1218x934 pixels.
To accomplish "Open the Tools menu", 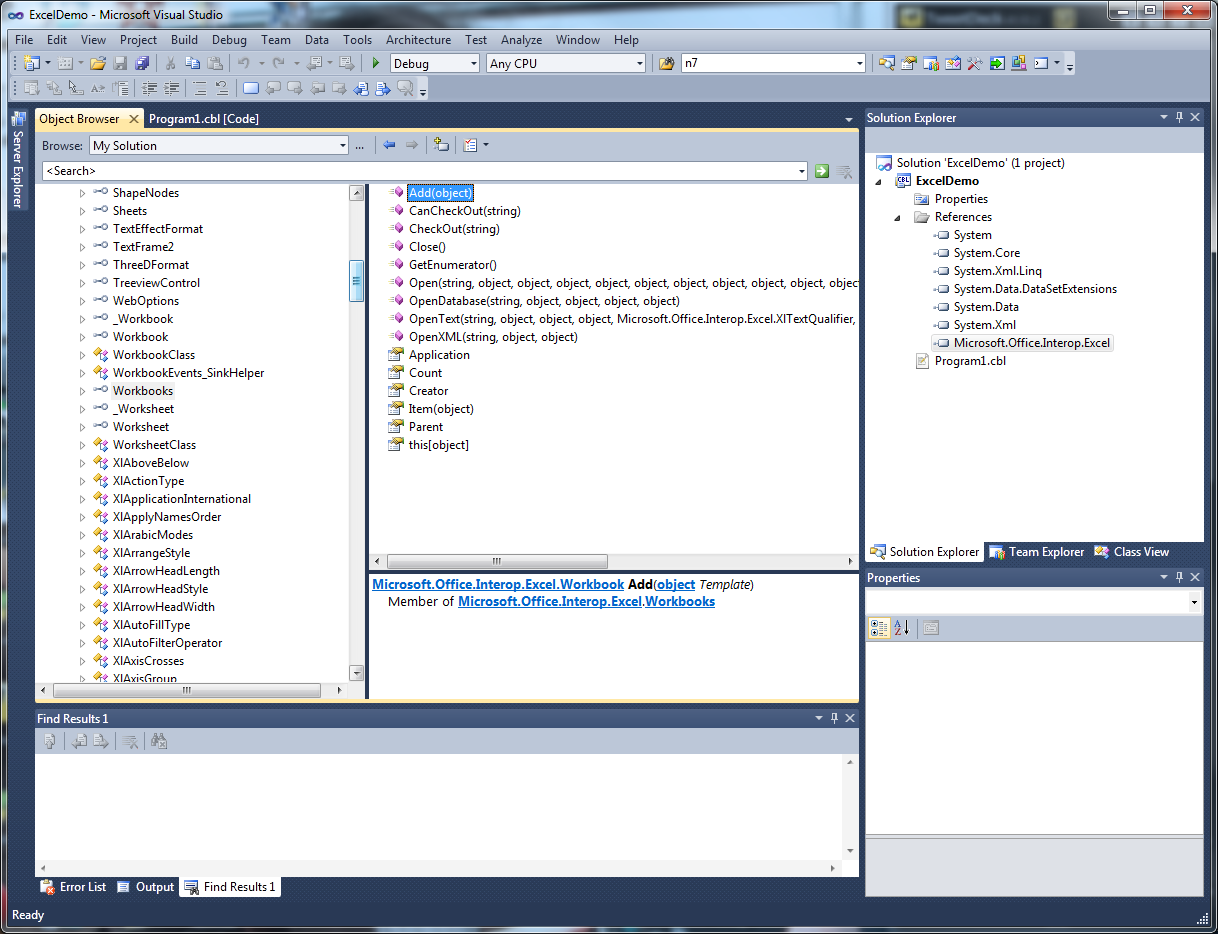I will coord(357,40).
